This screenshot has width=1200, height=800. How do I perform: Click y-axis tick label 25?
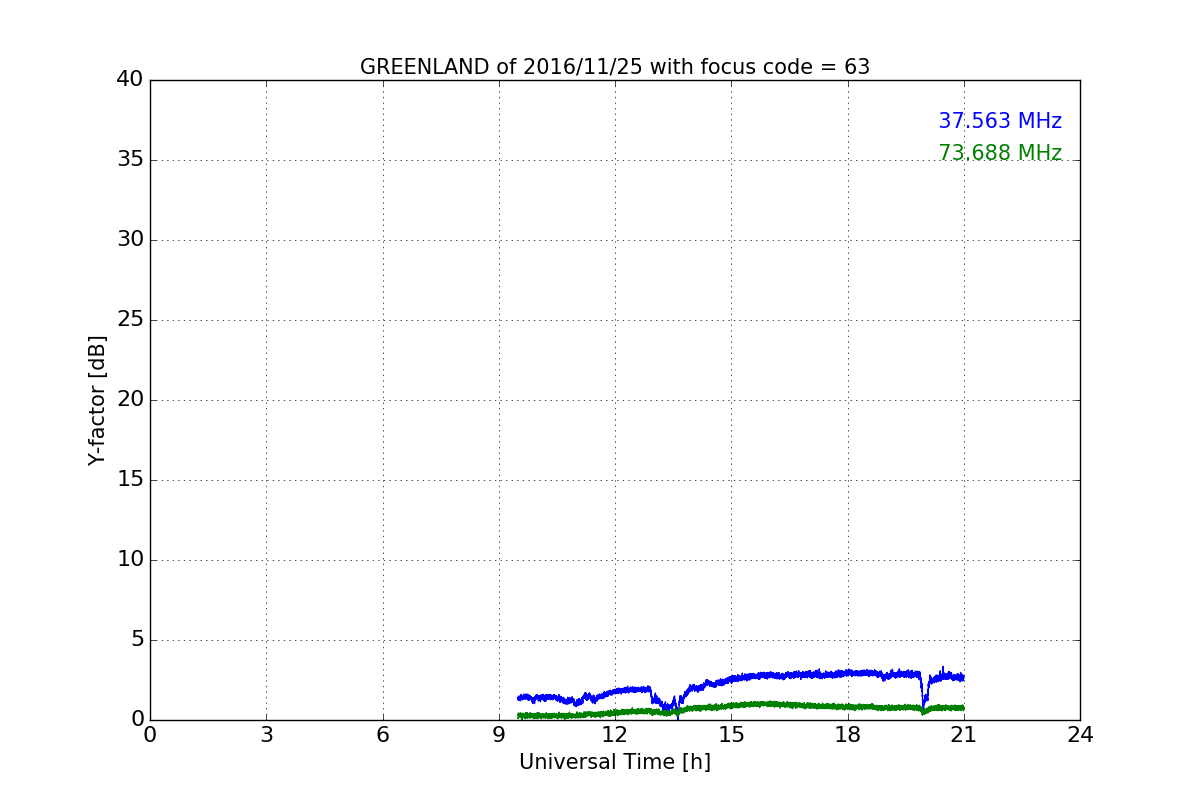coord(130,320)
